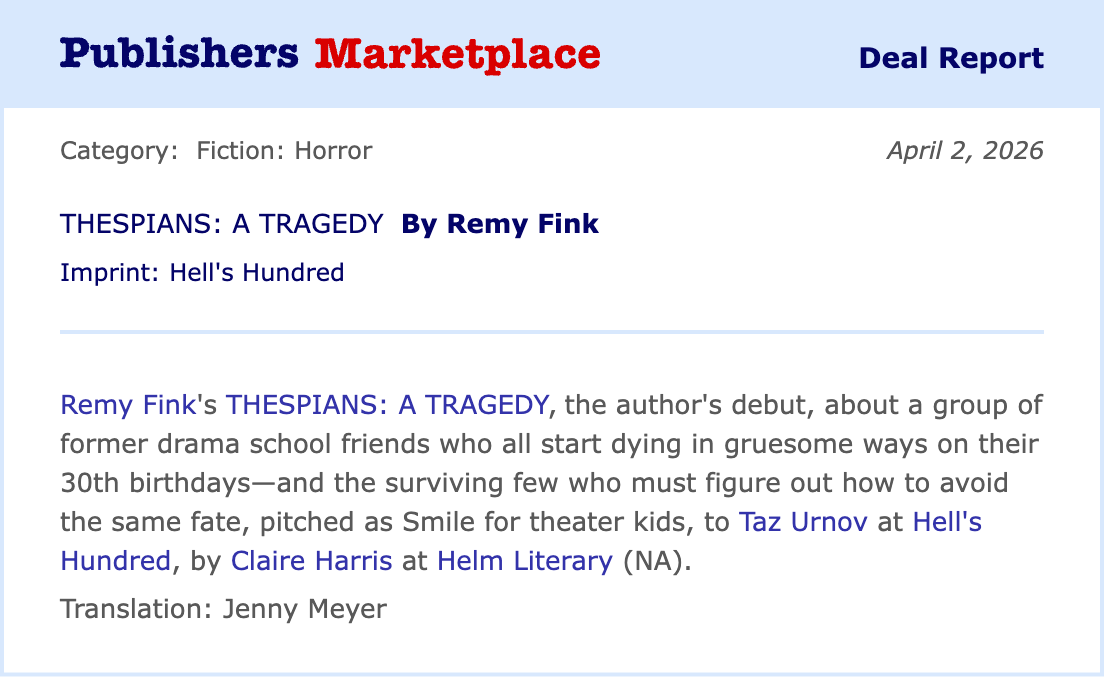This screenshot has width=1104, height=678.
Task: Select the Horror genre text
Action: pyautogui.click(x=333, y=151)
